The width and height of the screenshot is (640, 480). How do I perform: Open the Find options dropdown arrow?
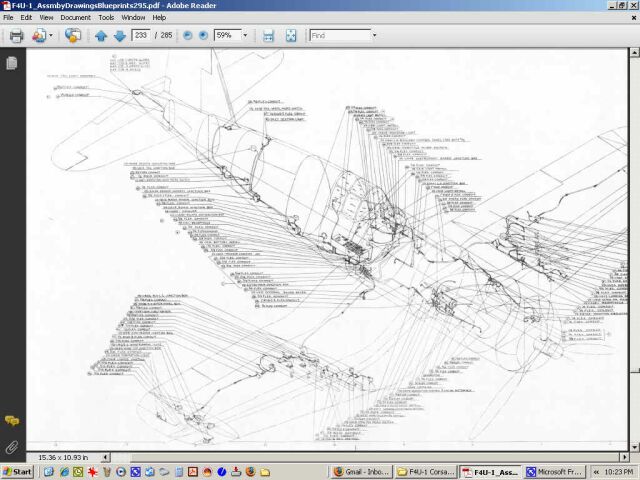point(374,36)
